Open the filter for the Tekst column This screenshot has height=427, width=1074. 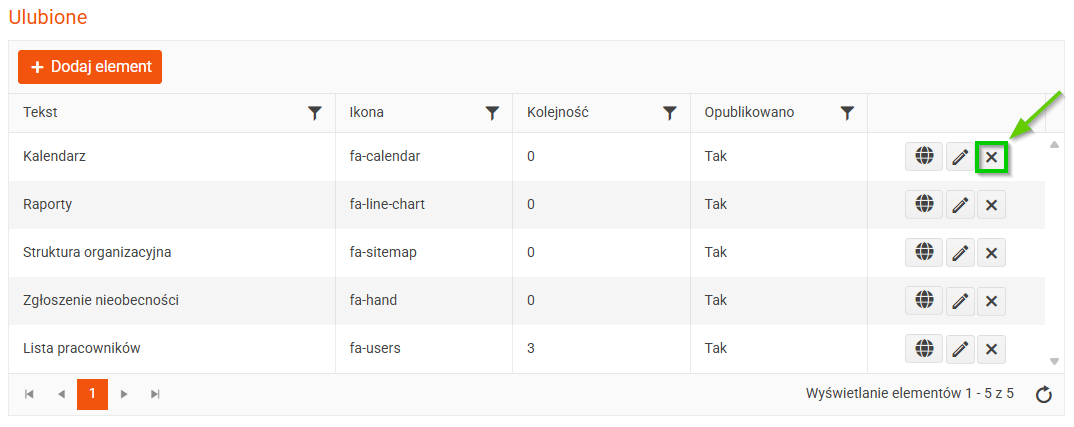314,114
